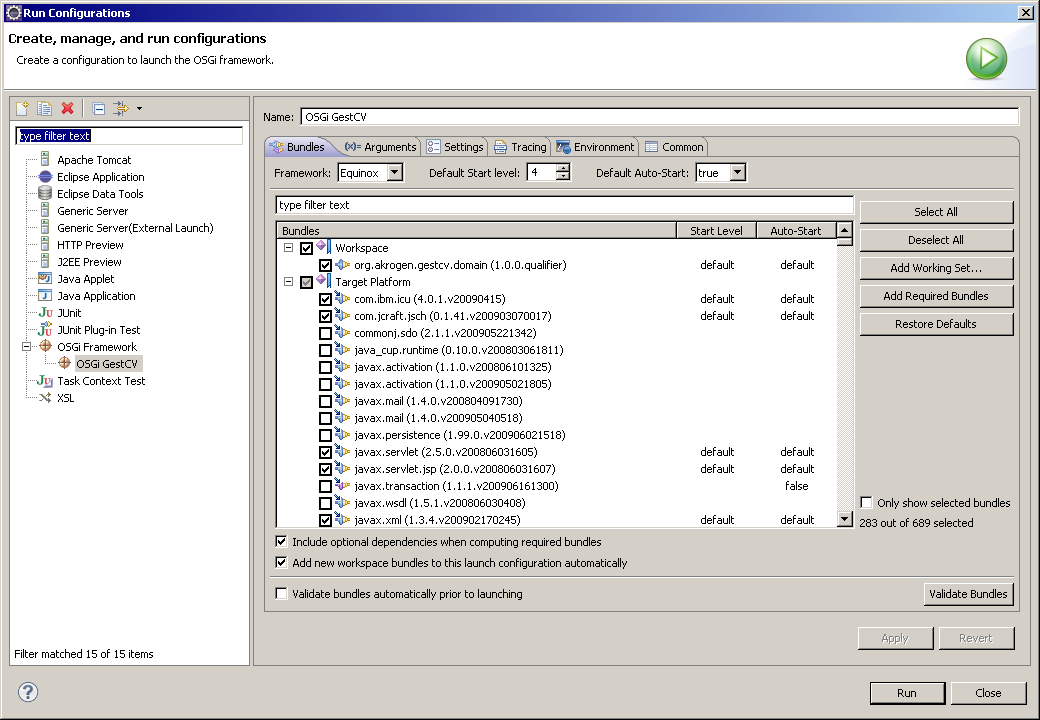Click the bundle list scrollbar down arrow
The width and height of the screenshot is (1040, 720).
[845, 519]
